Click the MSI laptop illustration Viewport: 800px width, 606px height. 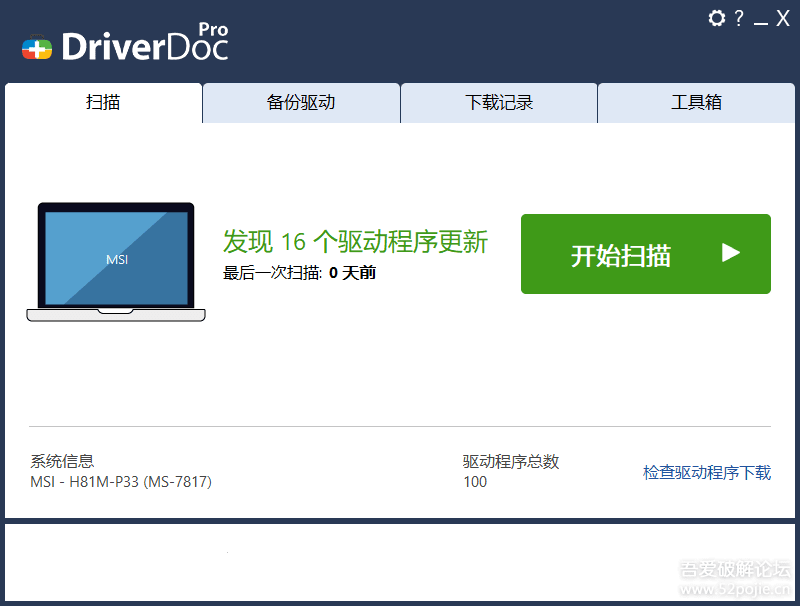pos(116,262)
